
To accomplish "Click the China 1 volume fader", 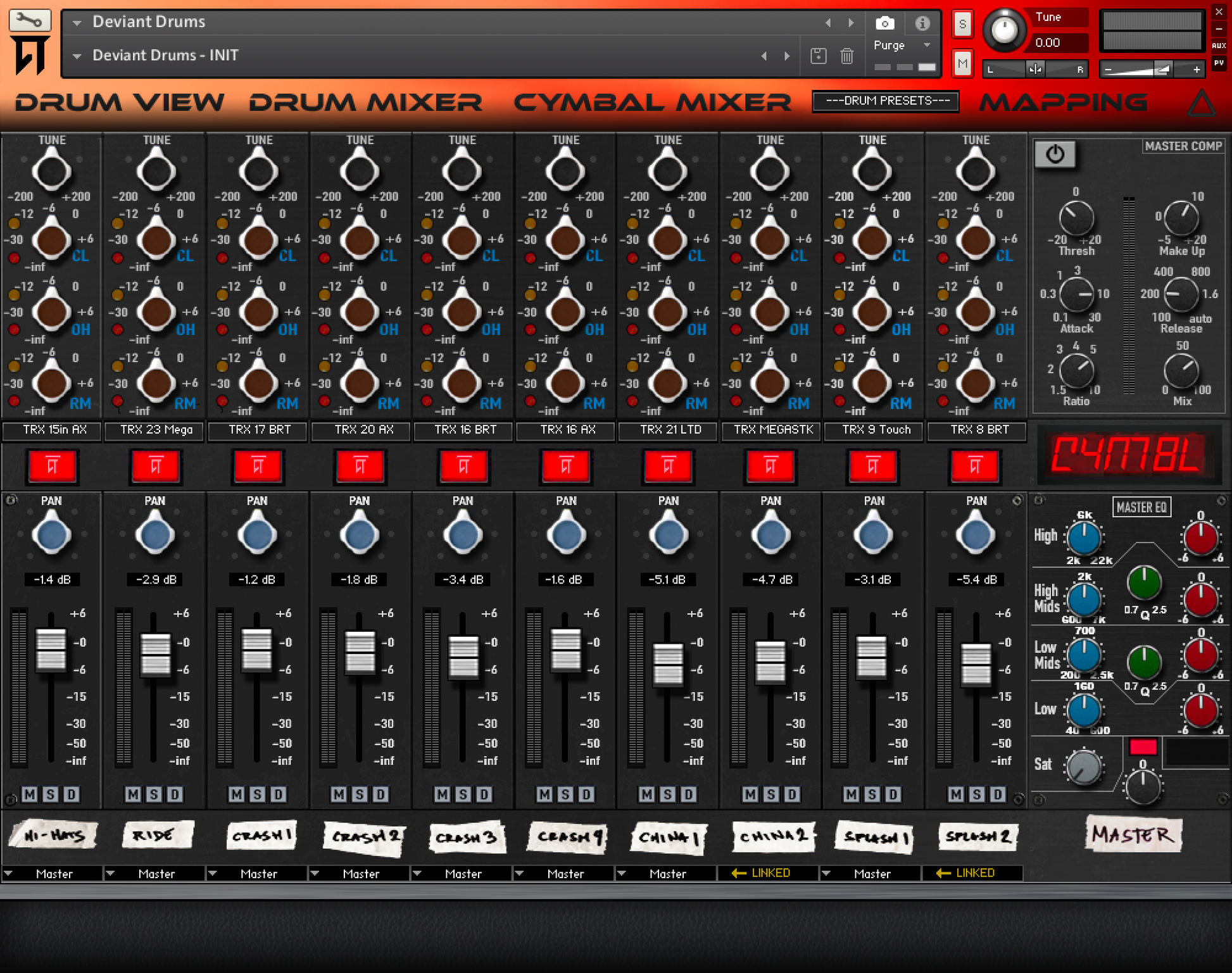I will [x=667, y=663].
